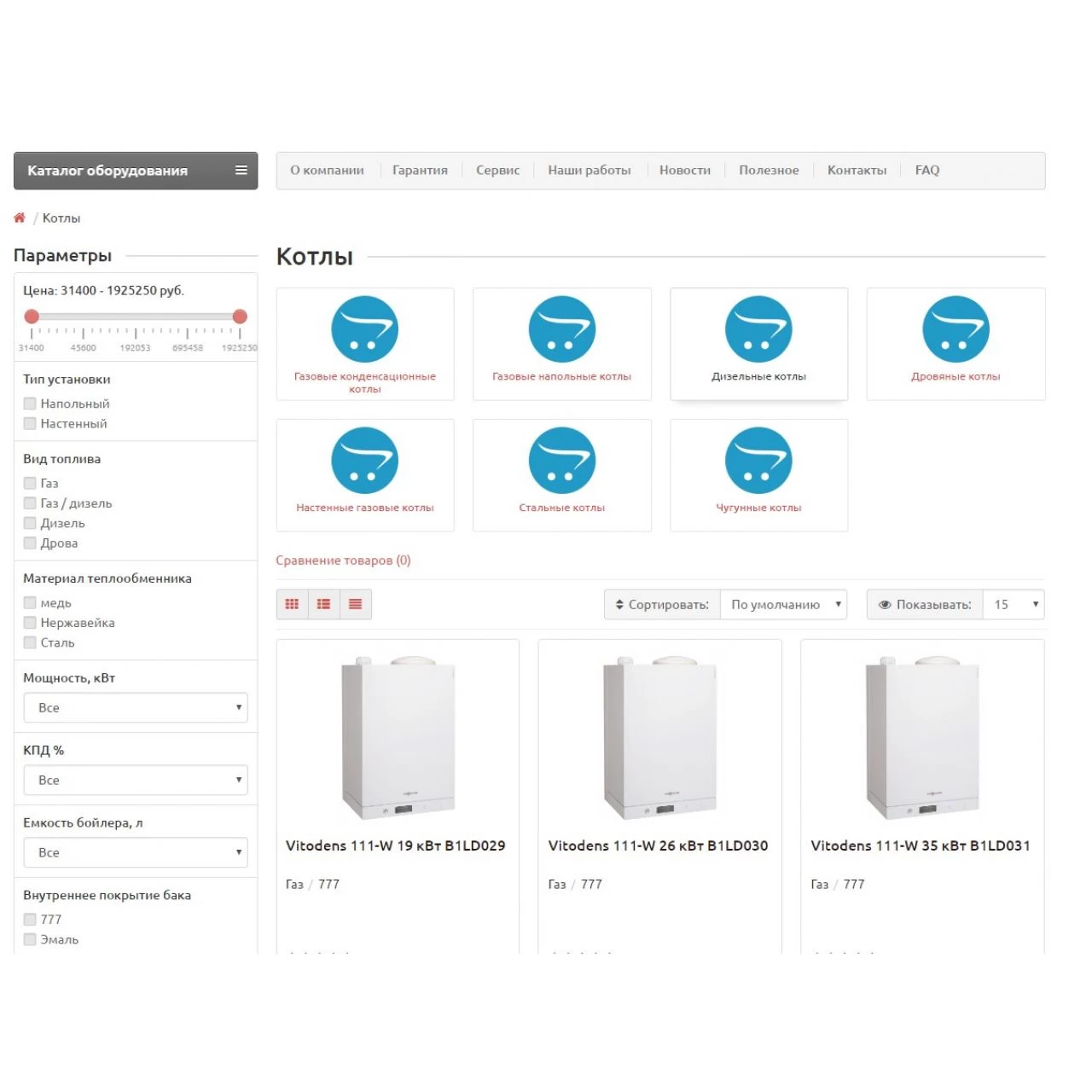The image size is (1092, 1092).
Task: Click the maximum price slider handle
Action: click(x=240, y=317)
